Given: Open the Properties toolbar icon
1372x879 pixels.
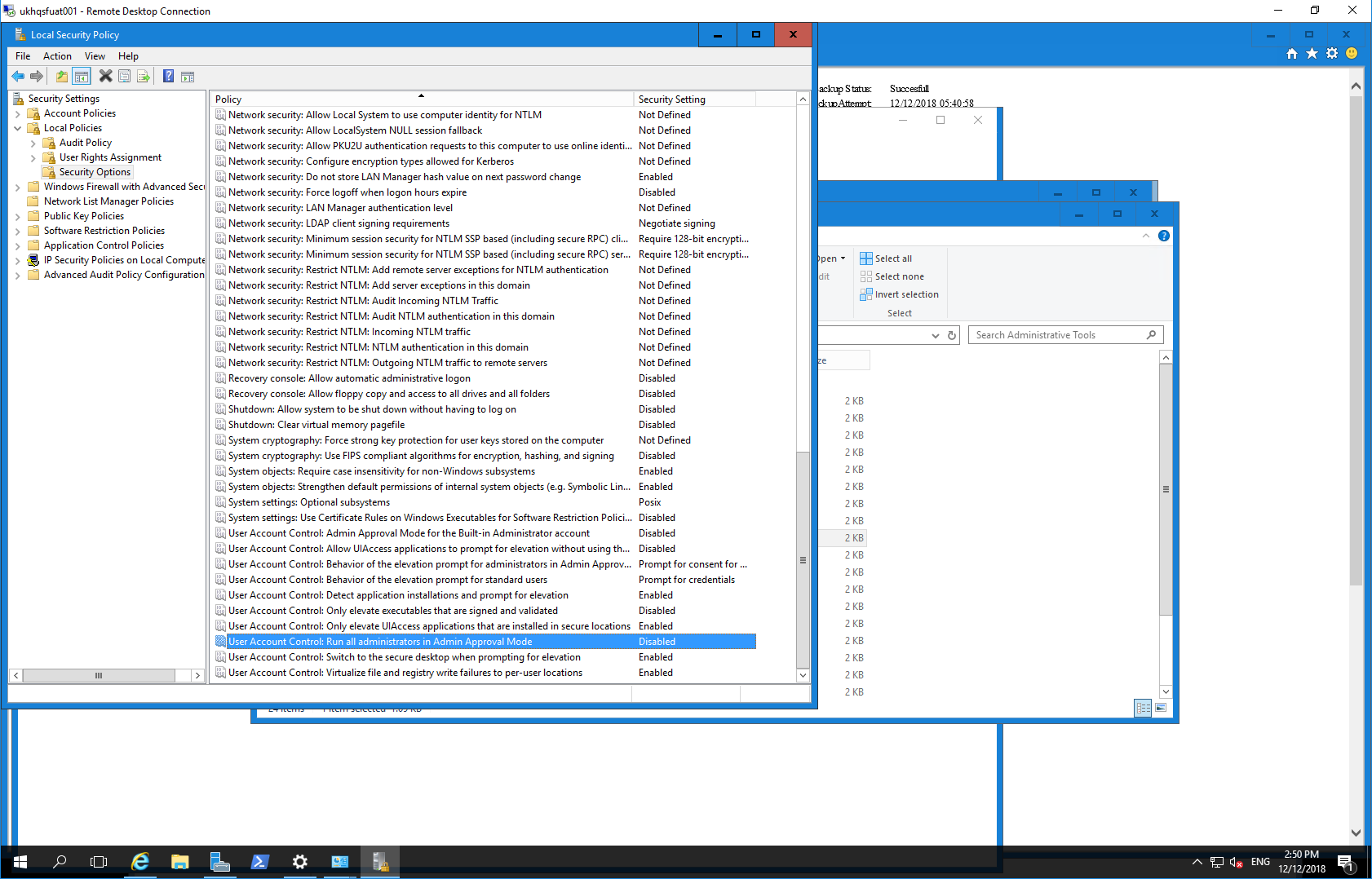Looking at the screenshot, I should point(125,76).
